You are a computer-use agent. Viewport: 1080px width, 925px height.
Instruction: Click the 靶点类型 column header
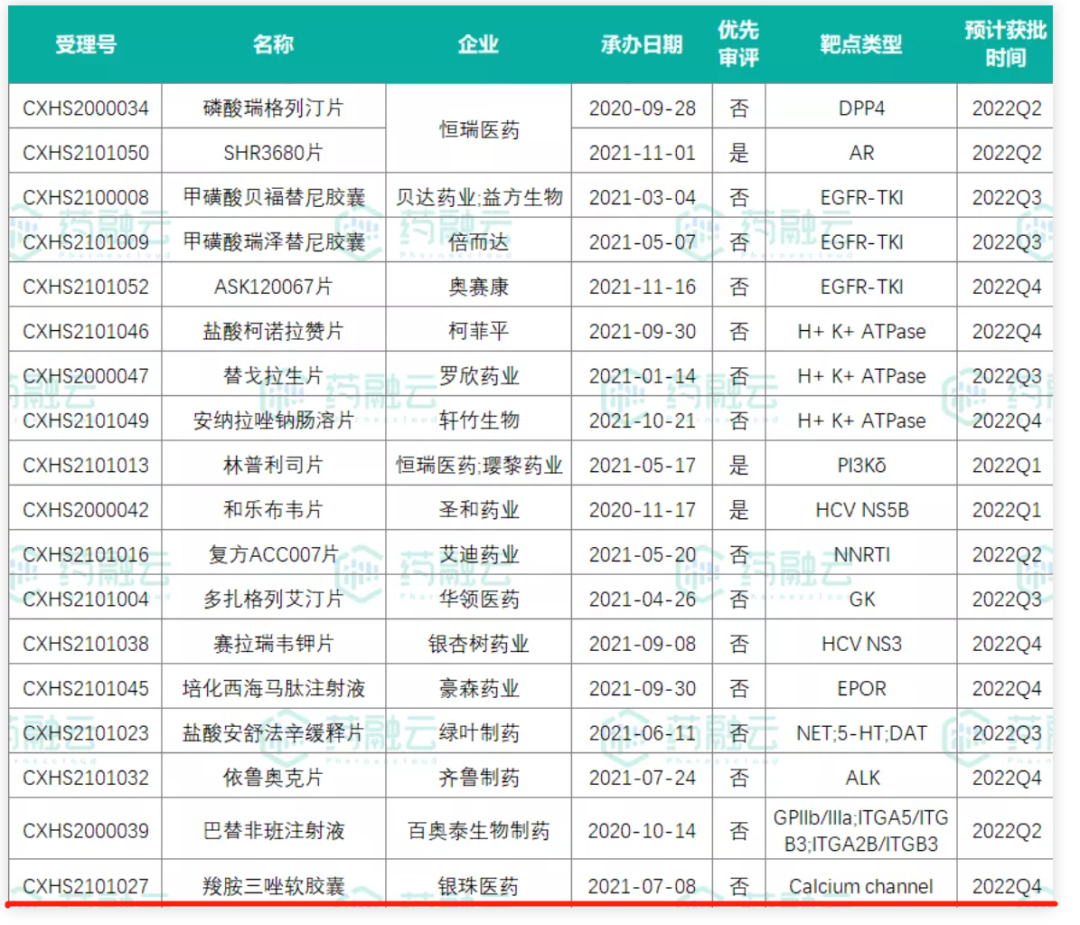[x=861, y=45]
